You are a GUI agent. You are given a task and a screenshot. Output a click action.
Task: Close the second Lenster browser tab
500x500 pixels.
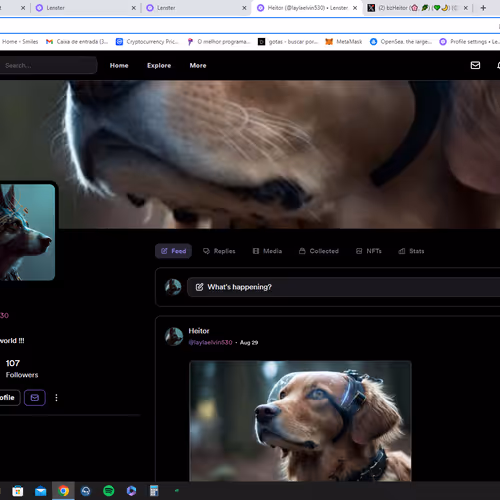[x=244, y=8]
